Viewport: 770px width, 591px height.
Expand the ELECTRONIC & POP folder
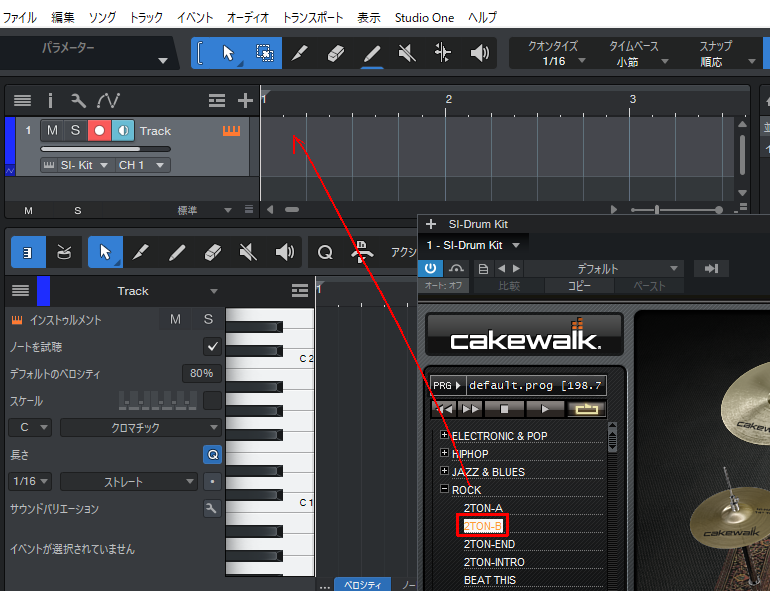pyautogui.click(x=444, y=435)
